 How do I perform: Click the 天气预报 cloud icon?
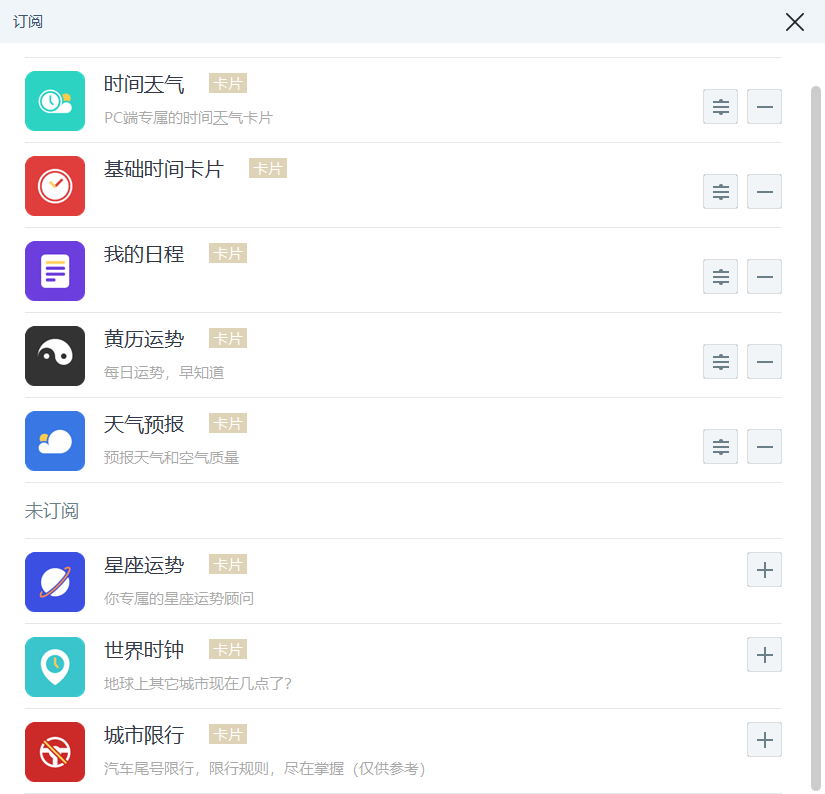click(x=55, y=441)
